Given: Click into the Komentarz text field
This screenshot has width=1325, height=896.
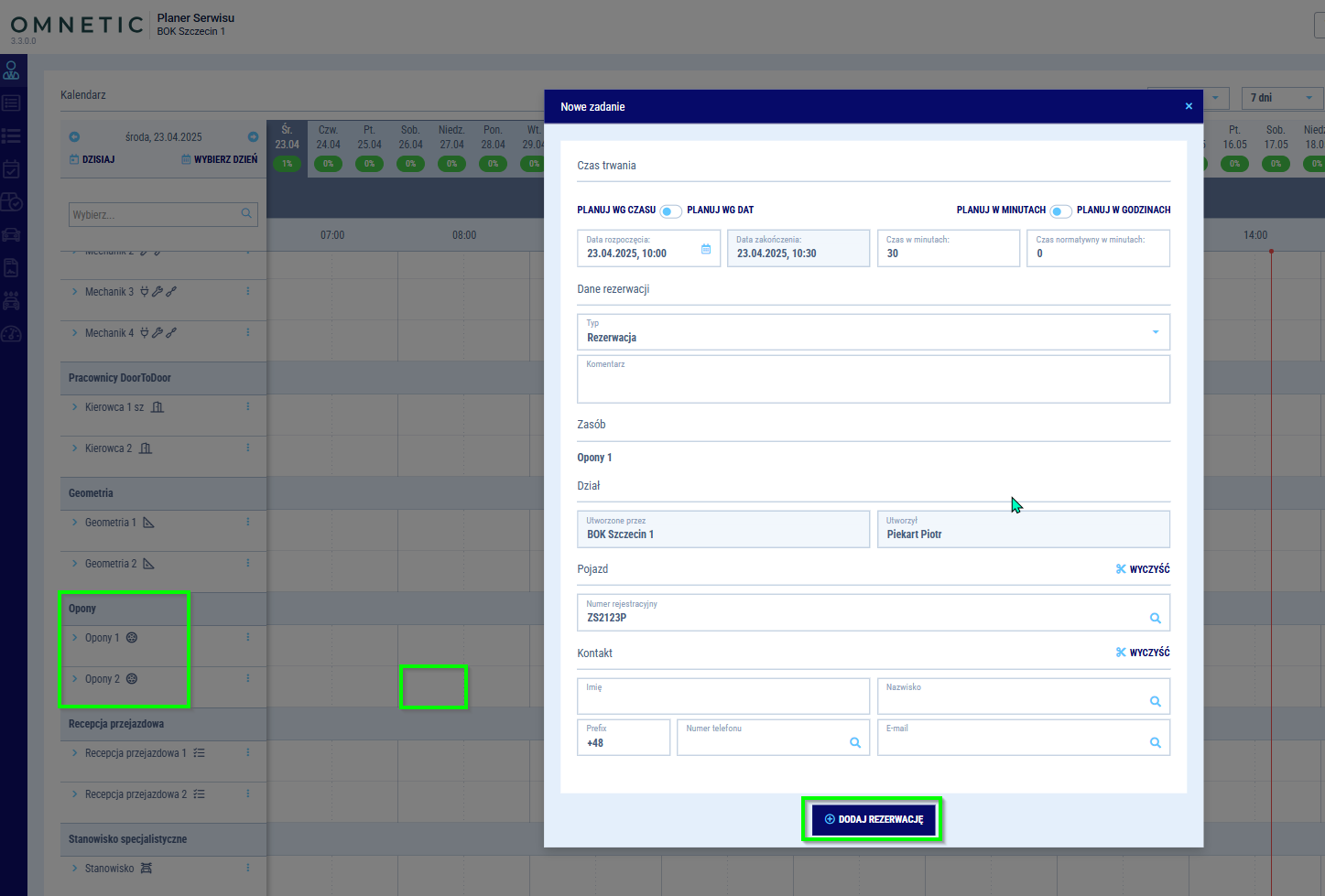Looking at the screenshot, I should click(x=873, y=383).
